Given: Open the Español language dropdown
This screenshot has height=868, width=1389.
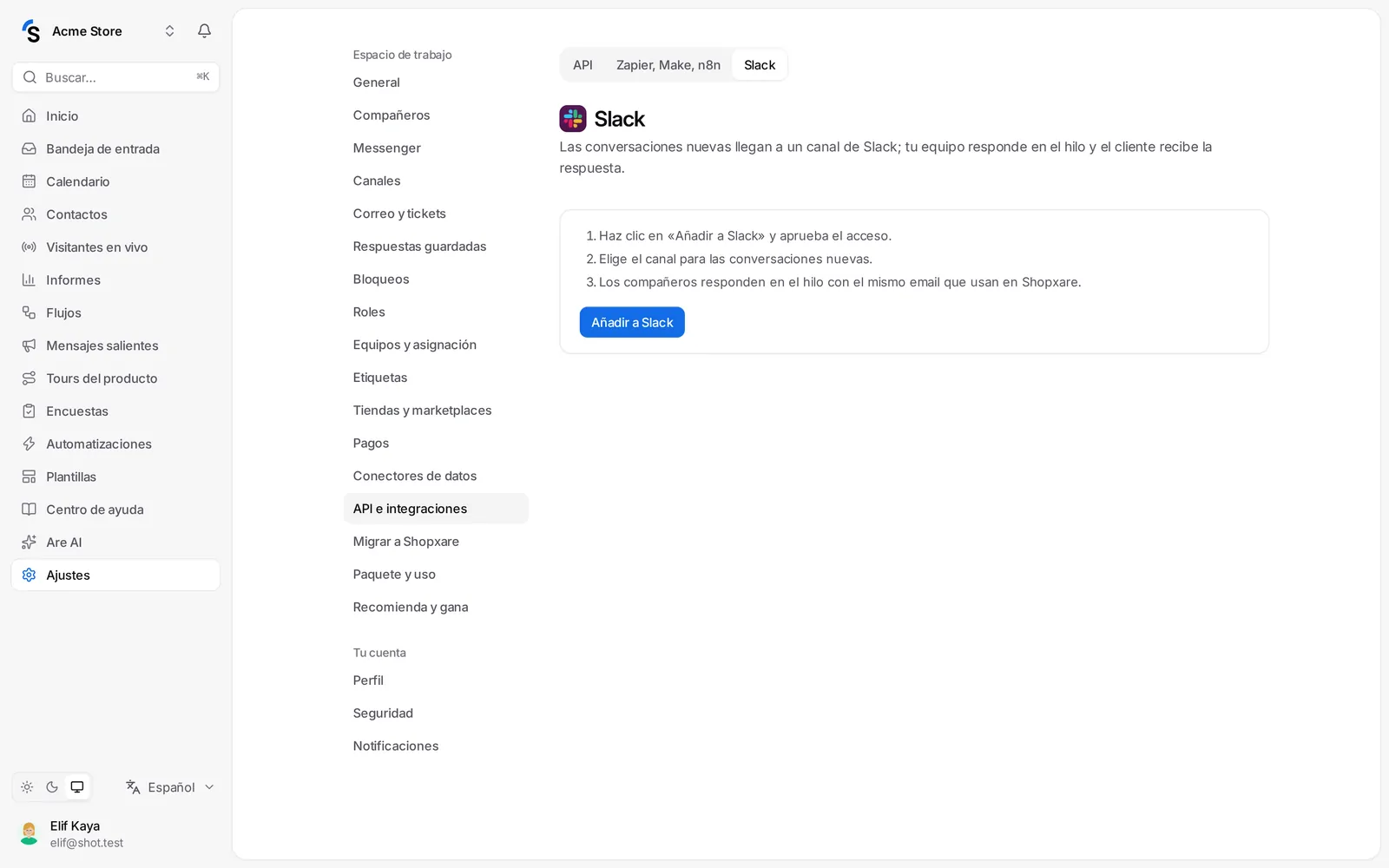Looking at the screenshot, I should (x=169, y=787).
